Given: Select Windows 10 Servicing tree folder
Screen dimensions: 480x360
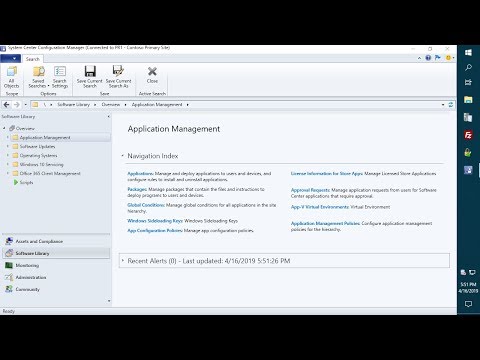Looking at the screenshot, I should (x=41, y=164).
